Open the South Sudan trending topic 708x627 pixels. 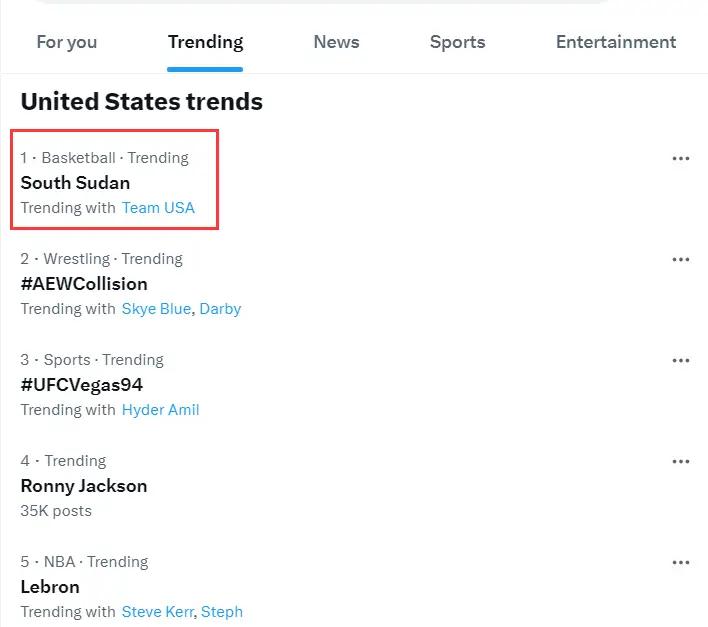pyautogui.click(x=75, y=183)
